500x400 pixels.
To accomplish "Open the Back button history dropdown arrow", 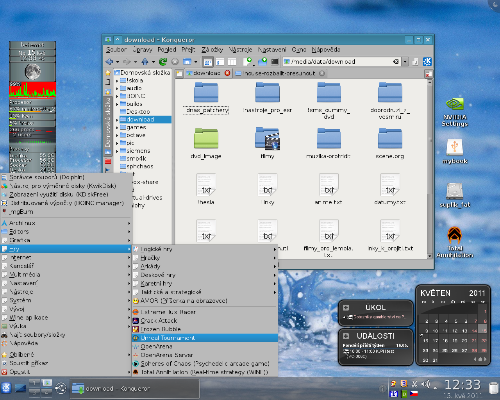I will pyautogui.click(x=117, y=62).
